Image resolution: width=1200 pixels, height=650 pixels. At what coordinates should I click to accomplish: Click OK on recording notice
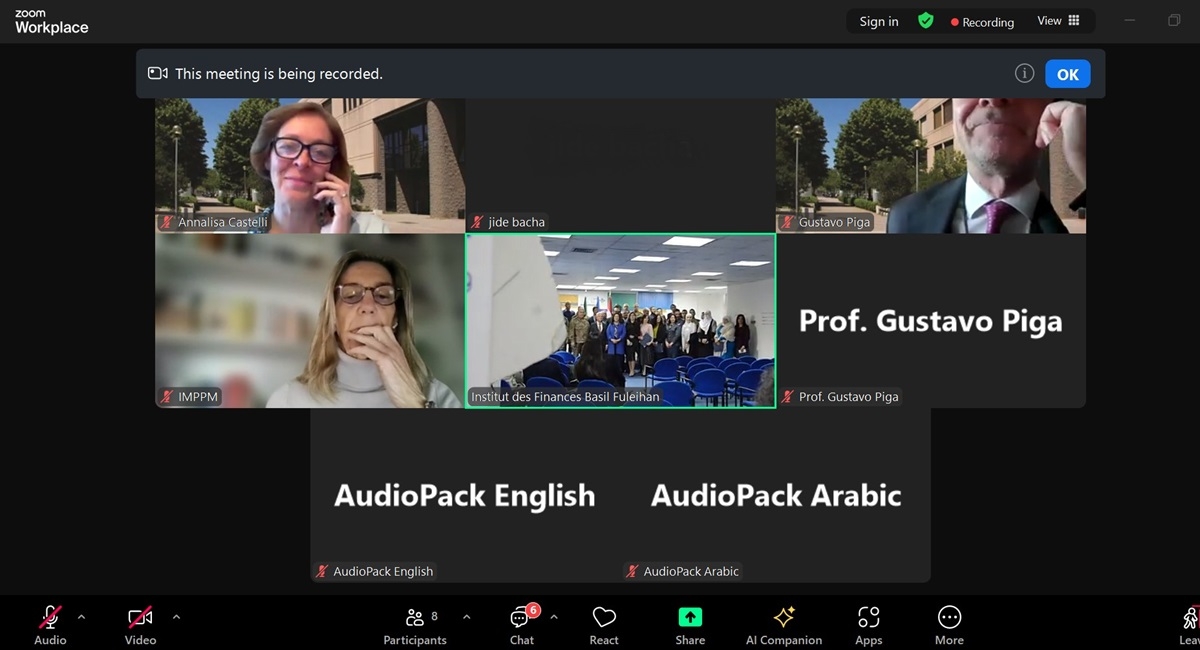[x=1067, y=74]
